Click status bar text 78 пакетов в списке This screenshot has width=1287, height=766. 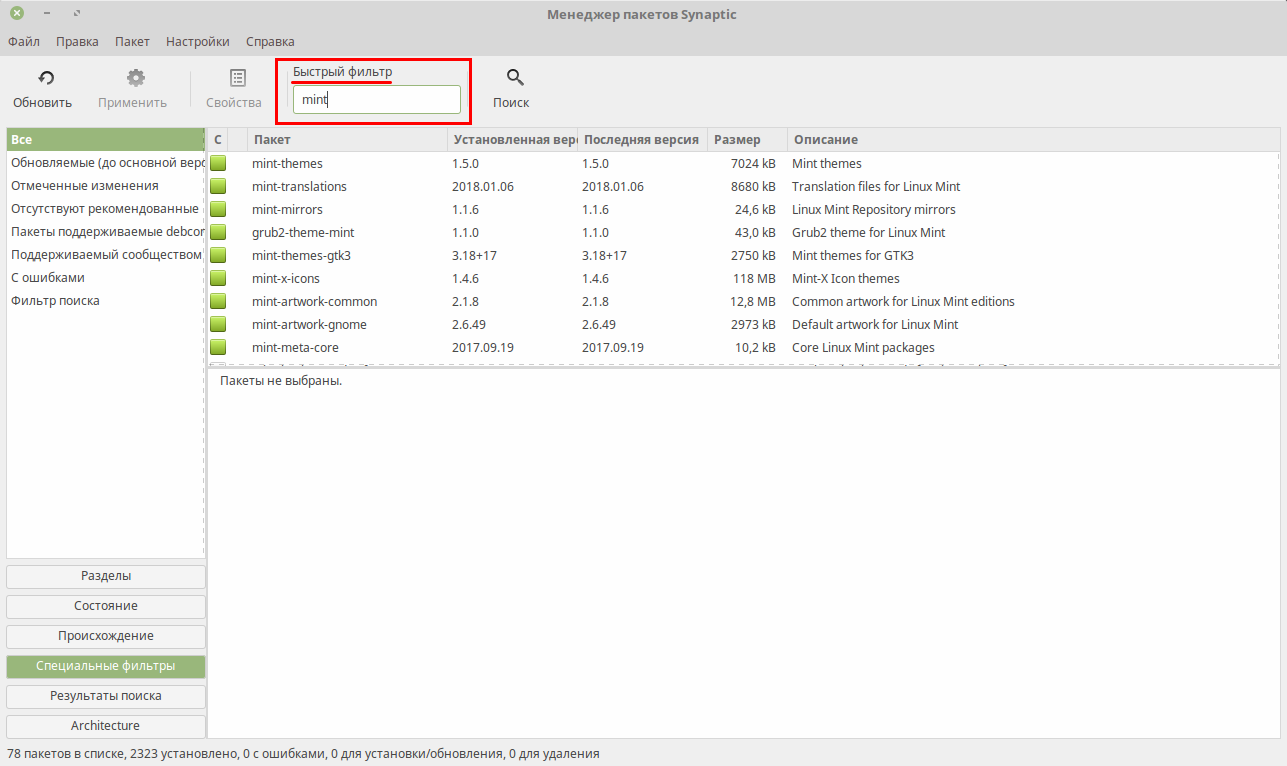[x=66, y=753]
